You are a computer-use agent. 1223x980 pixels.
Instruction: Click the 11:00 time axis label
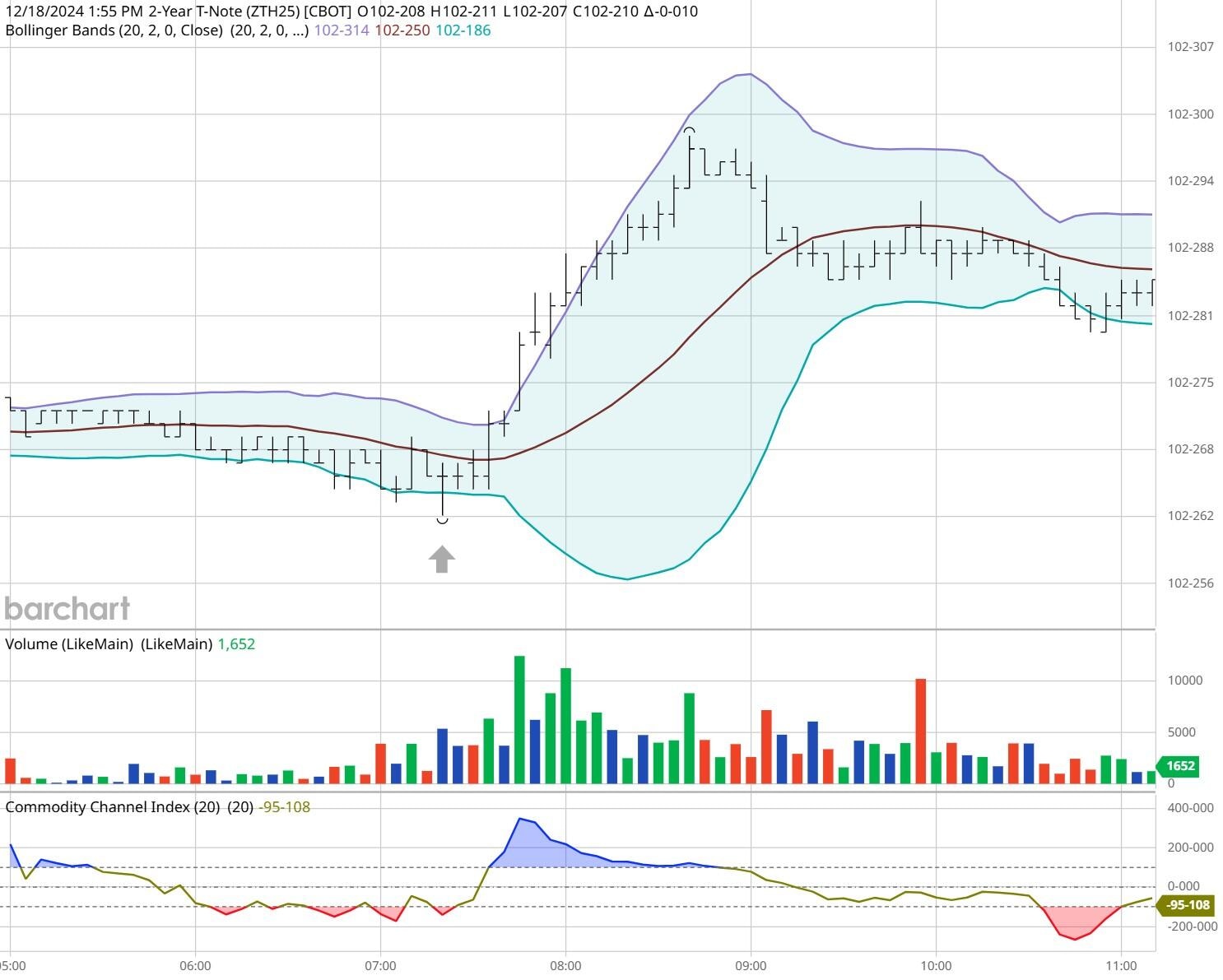click(x=1122, y=966)
